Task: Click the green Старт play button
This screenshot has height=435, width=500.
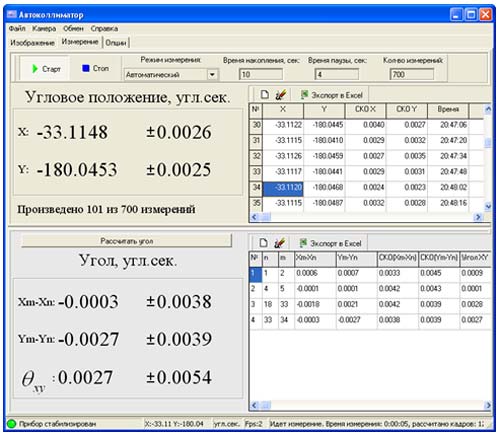Action: click(45, 68)
